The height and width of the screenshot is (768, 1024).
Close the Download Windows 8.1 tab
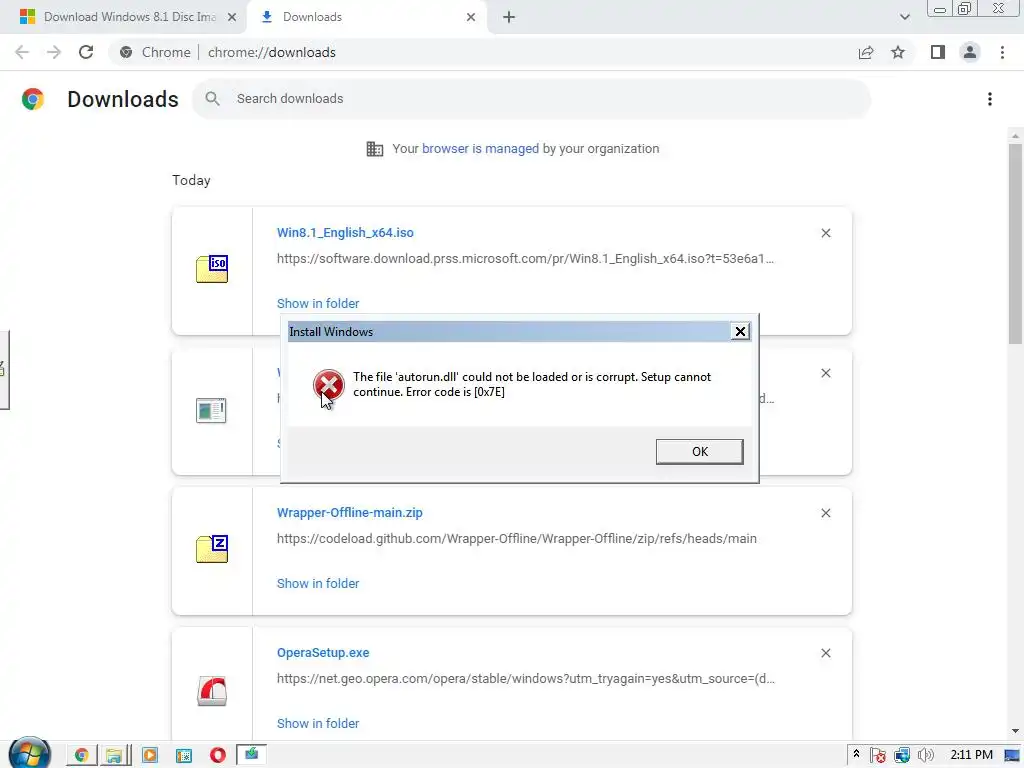231,17
